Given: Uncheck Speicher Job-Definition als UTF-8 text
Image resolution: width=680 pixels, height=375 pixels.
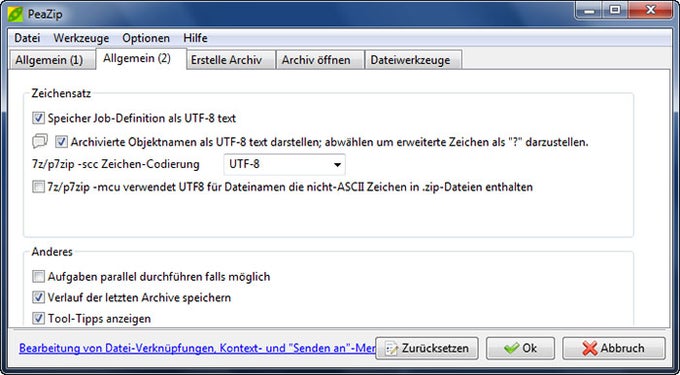Looking at the screenshot, I should tap(39, 118).
